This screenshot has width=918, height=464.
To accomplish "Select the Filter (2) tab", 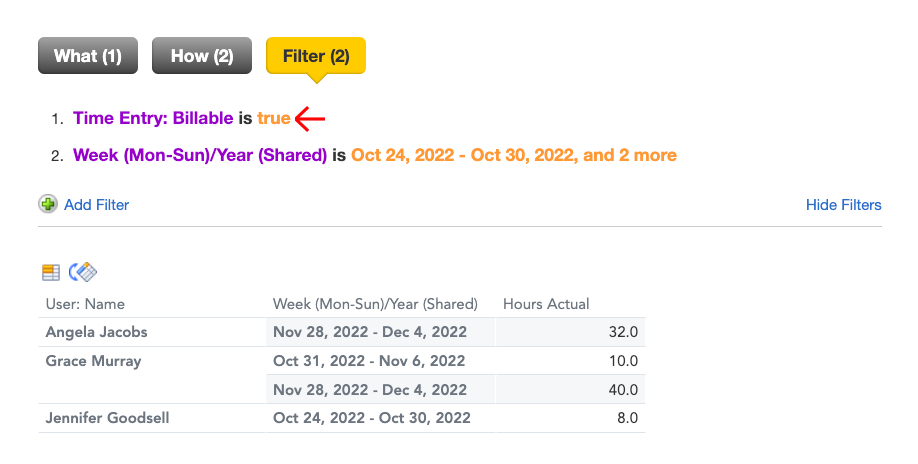I will coord(316,56).
